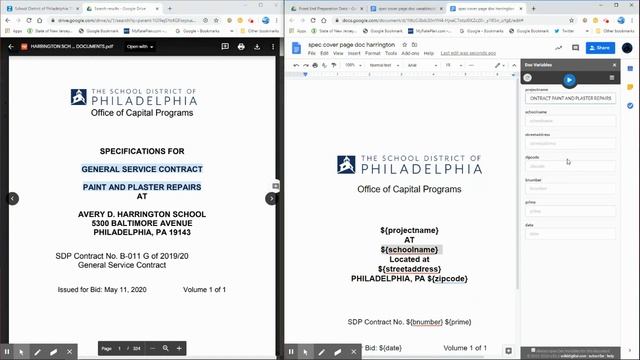Open the Format menu in Docs
Image resolution: width=640 pixels, height=360 pixels.
(x=372, y=53)
